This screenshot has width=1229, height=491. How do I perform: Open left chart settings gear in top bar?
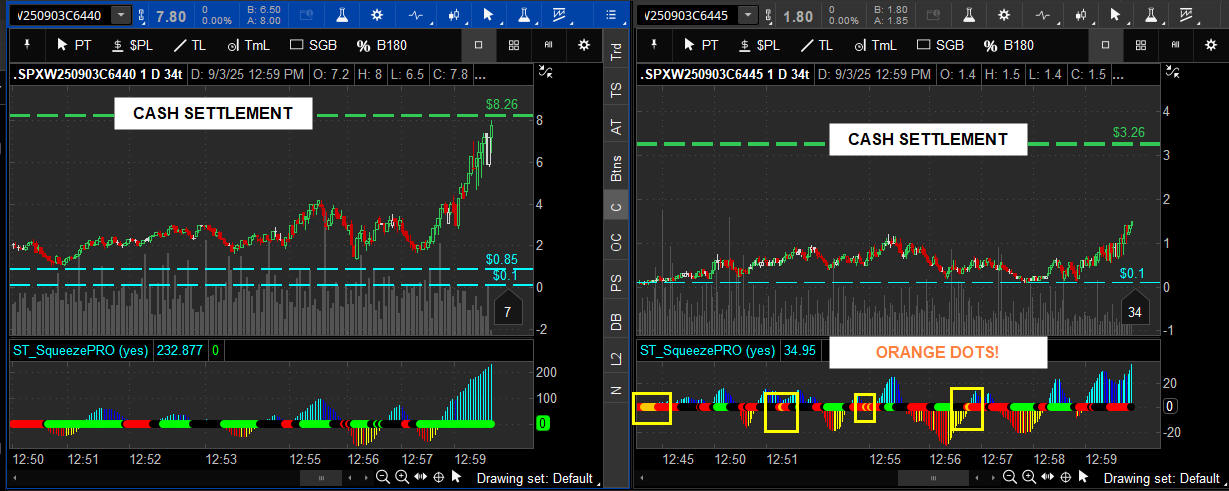(x=377, y=15)
